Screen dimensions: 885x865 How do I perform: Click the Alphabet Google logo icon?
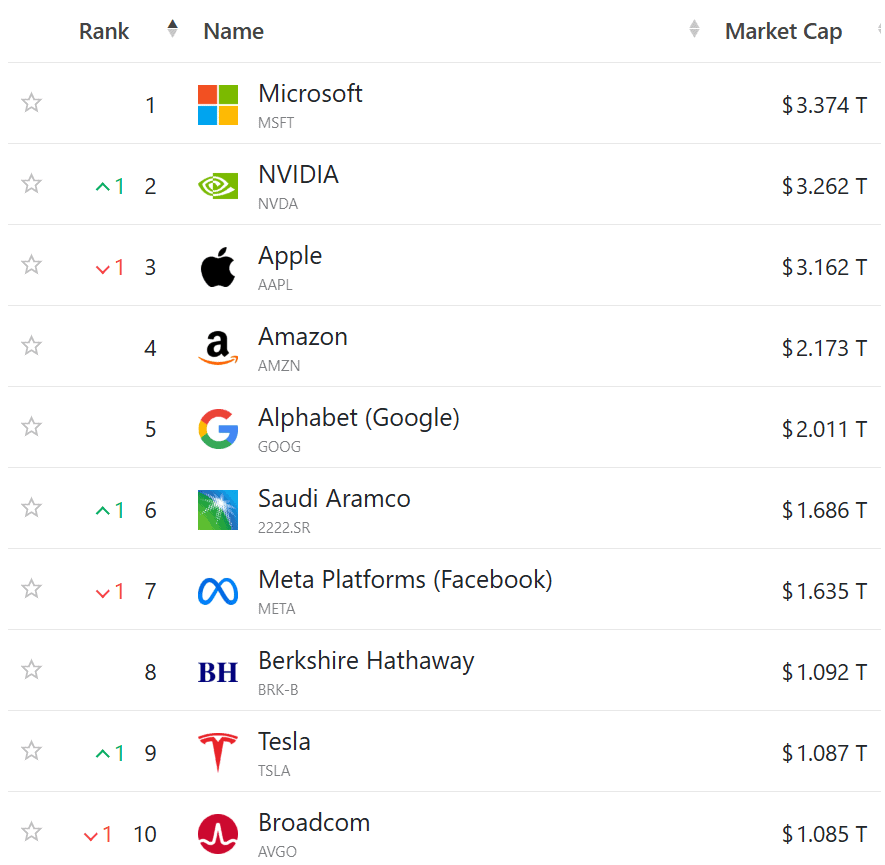(x=218, y=429)
